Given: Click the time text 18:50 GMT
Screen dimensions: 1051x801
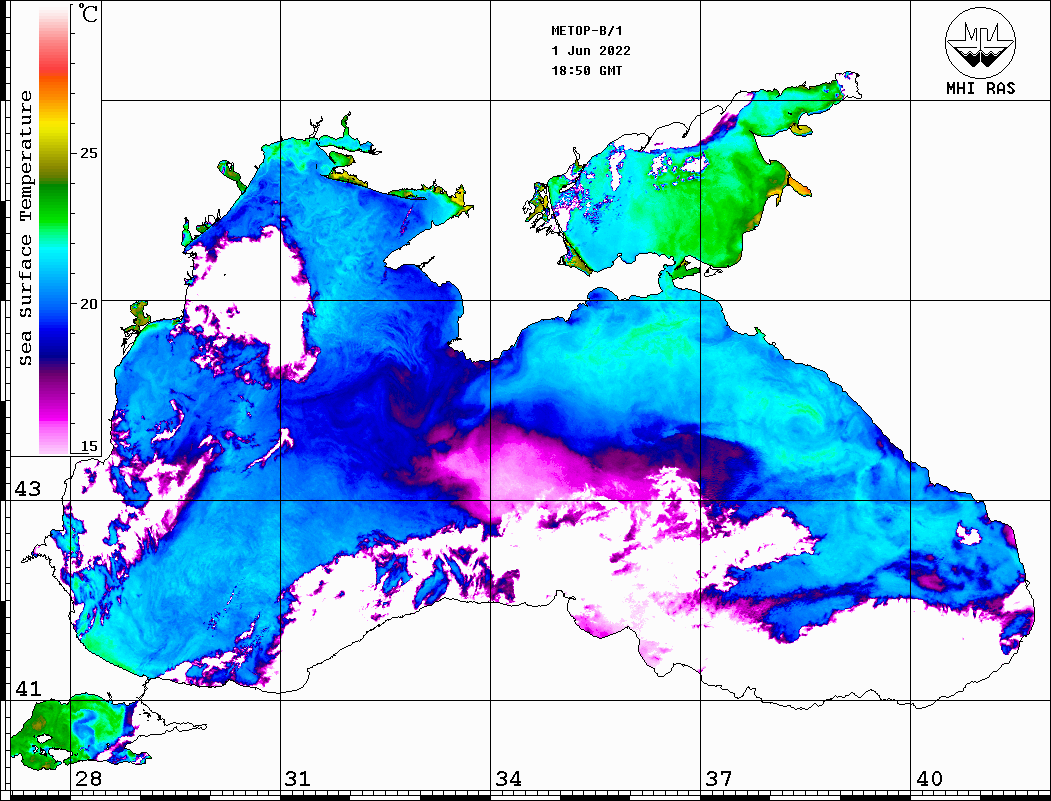Looking at the screenshot, I should (586, 70).
